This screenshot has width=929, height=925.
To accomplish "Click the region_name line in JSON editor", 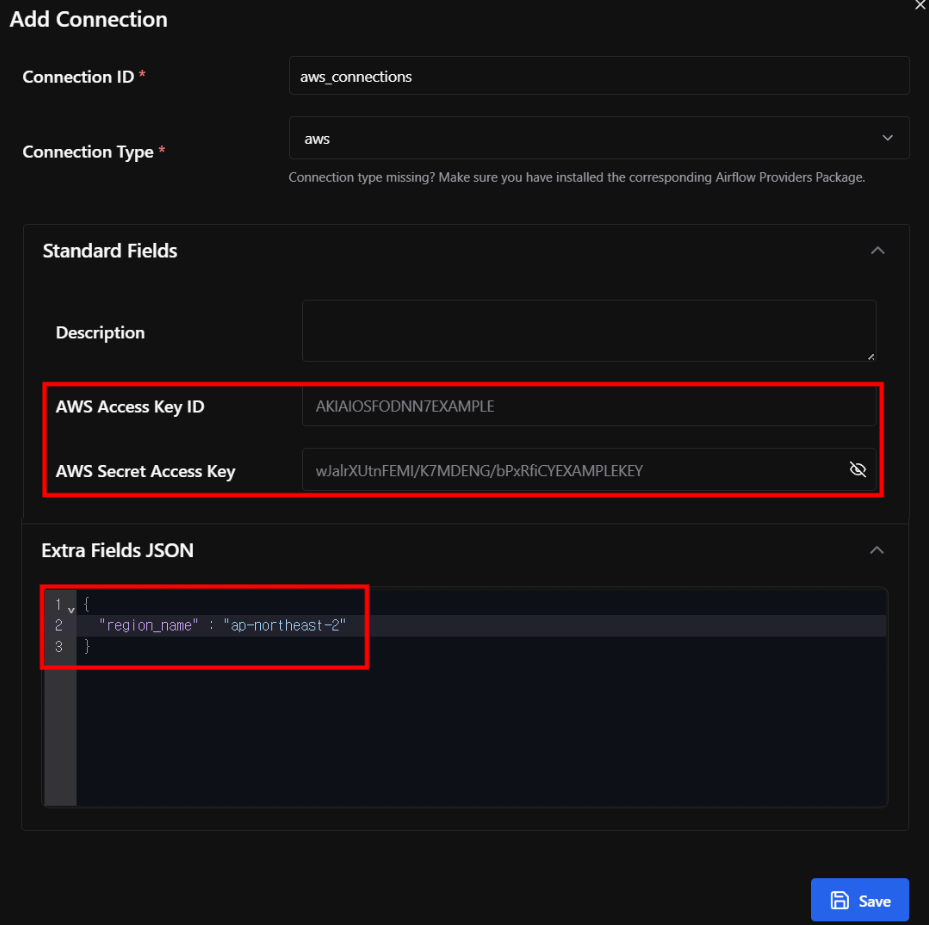I will click(x=481, y=625).
